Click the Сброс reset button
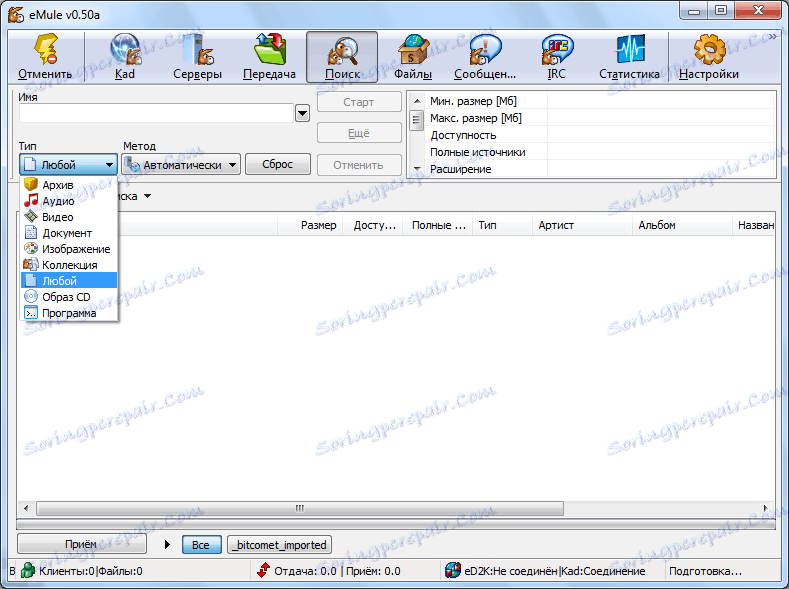The height and width of the screenshot is (589, 789). click(x=278, y=164)
